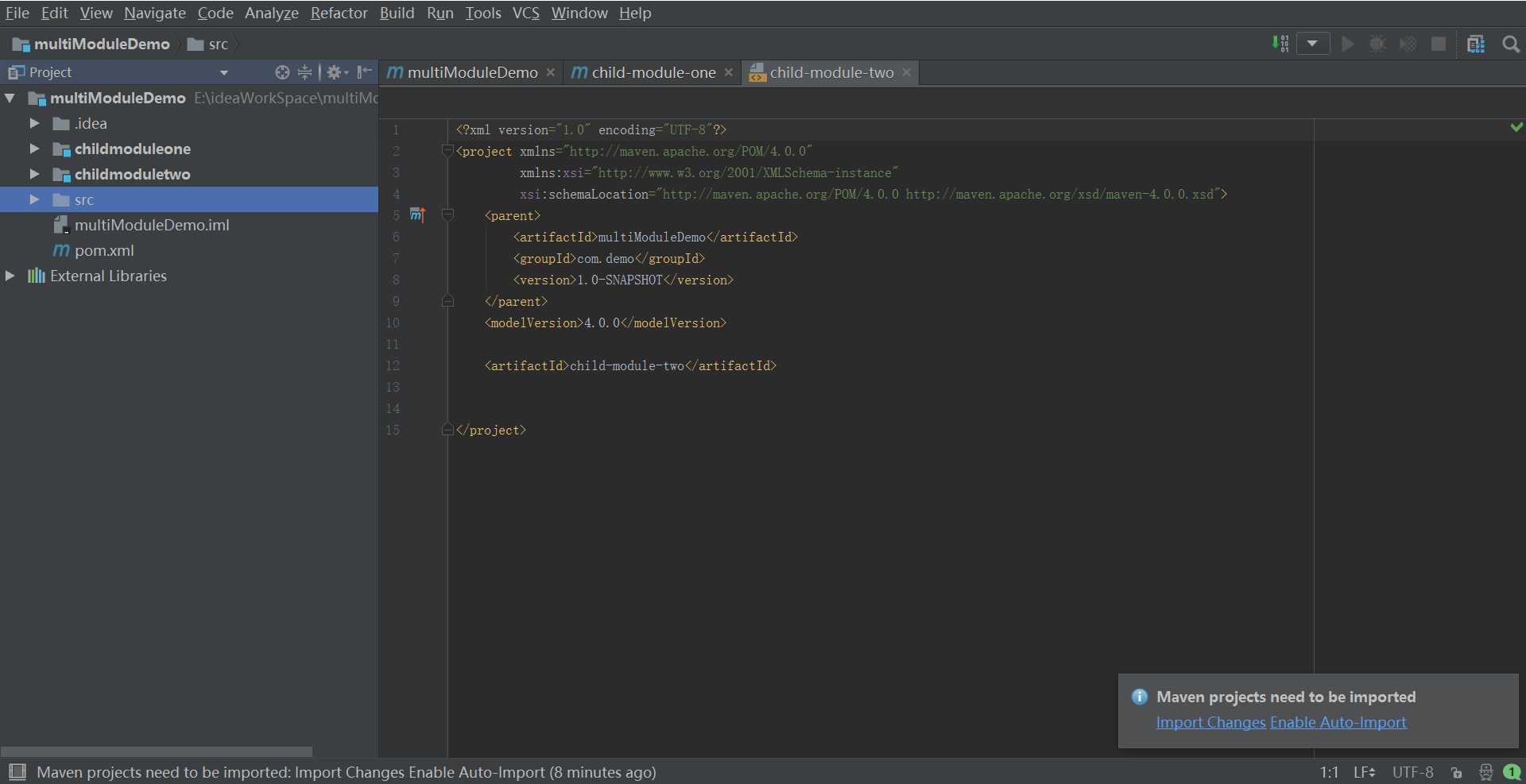The image size is (1526, 784).
Task: Click the Import Changes link
Action: click(1210, 722)
